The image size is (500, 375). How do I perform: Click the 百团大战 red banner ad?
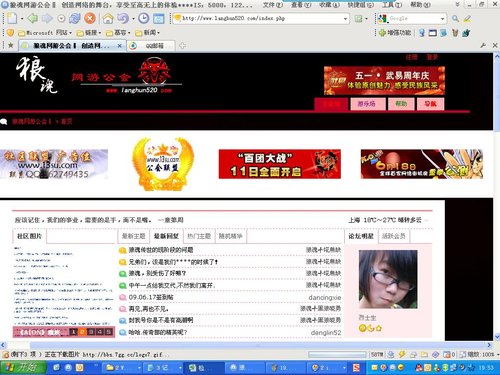280,164
